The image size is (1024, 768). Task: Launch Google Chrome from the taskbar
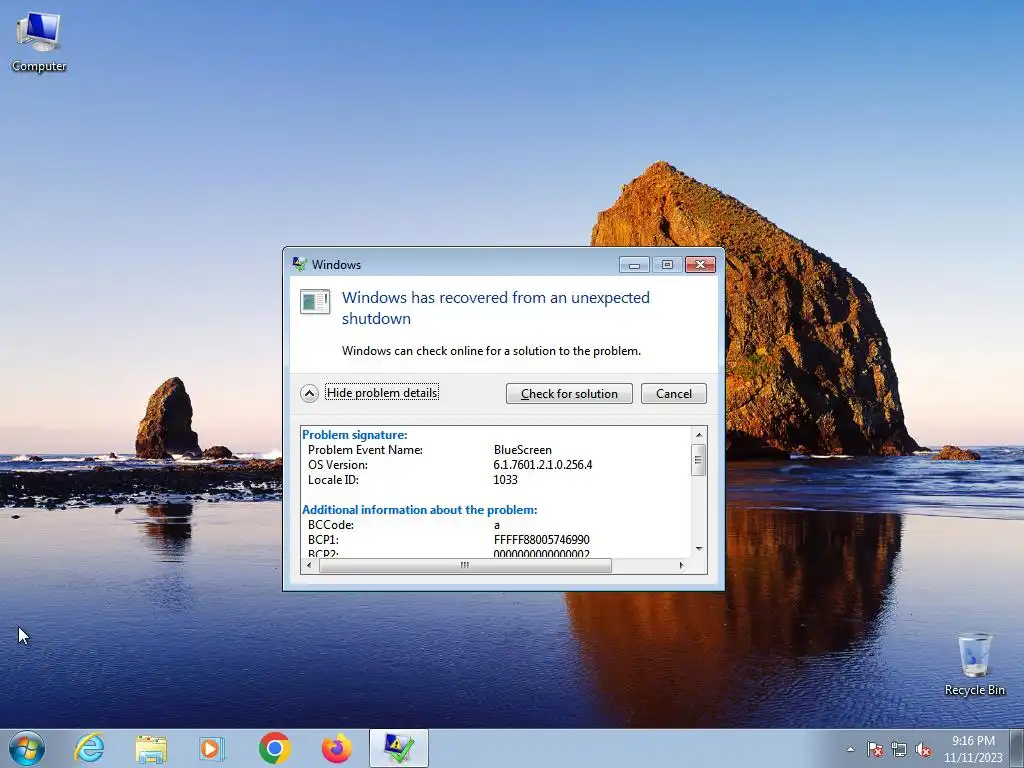pyautogui.click(x=274, y=748)
